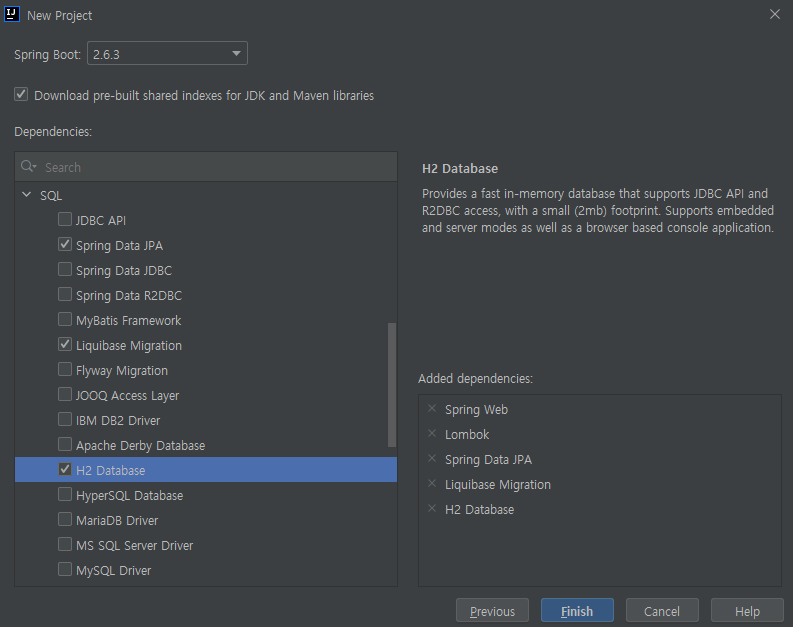Select the MyBatis Framework row label
The height and width of the screenshot is (627, 793).
point(128,321)
